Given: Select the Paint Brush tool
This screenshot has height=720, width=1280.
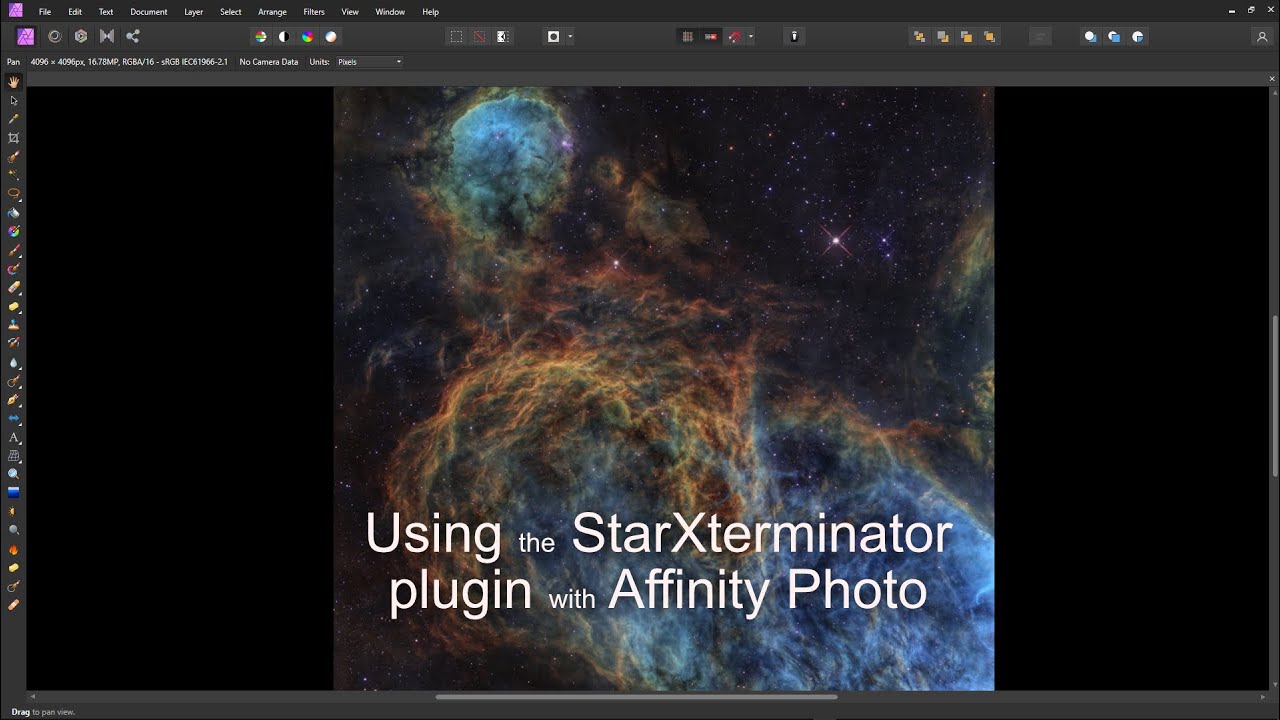Looking at the screenshot, I should point(14,250).
